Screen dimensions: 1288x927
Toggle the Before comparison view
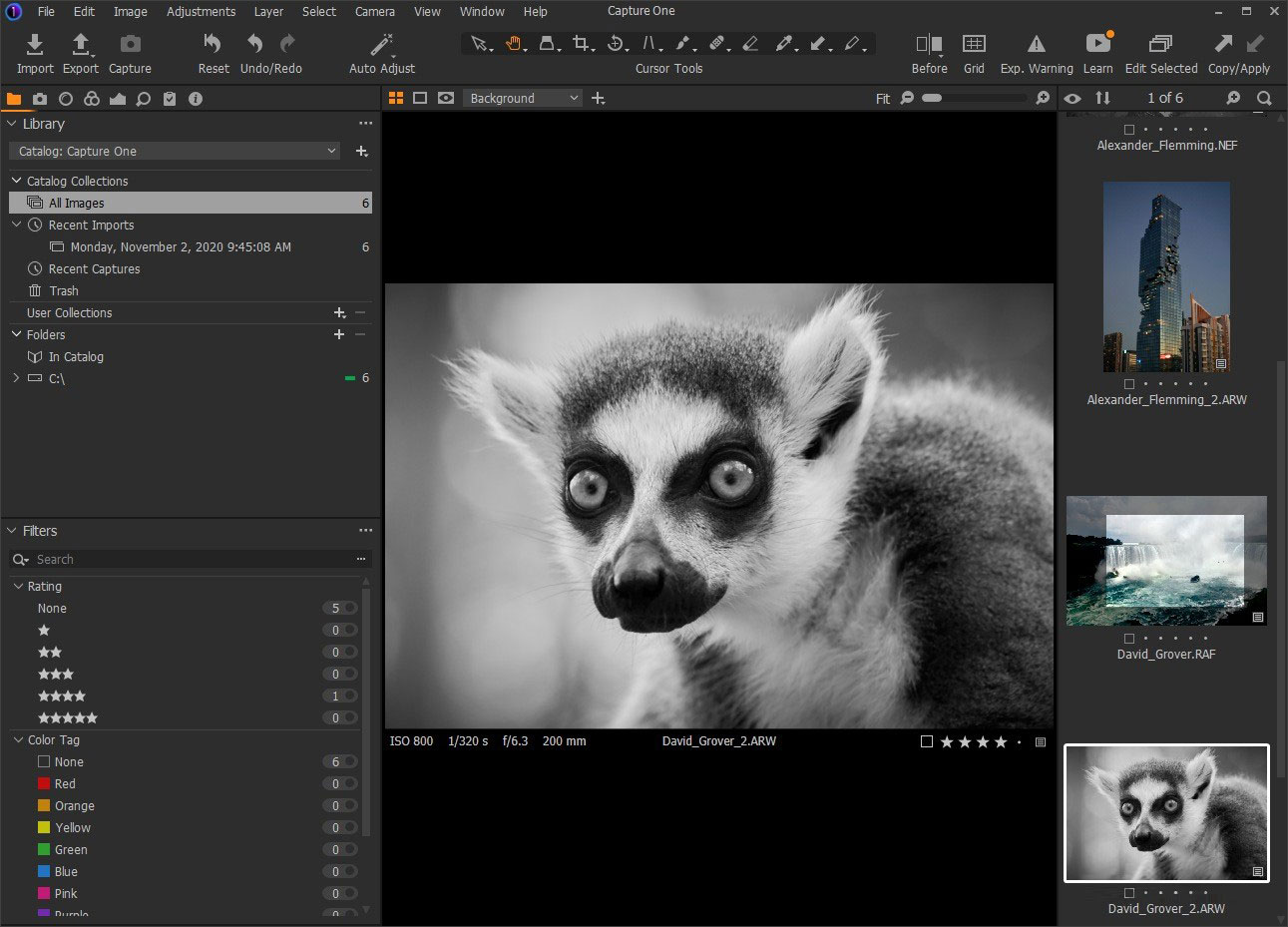pos(929,45)
